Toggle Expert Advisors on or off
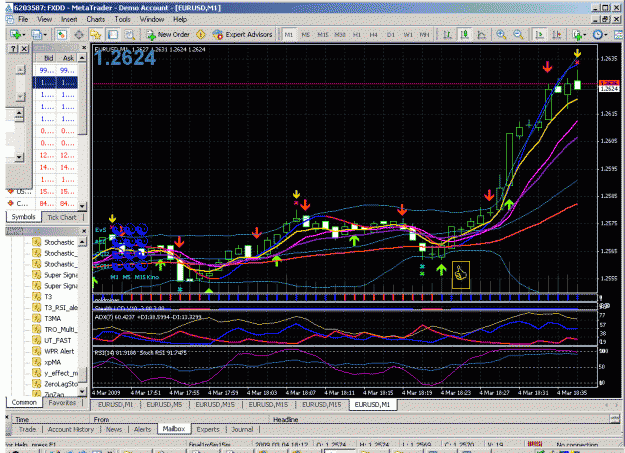The width and height of the screenshot is (625, 453). [242, 35]
